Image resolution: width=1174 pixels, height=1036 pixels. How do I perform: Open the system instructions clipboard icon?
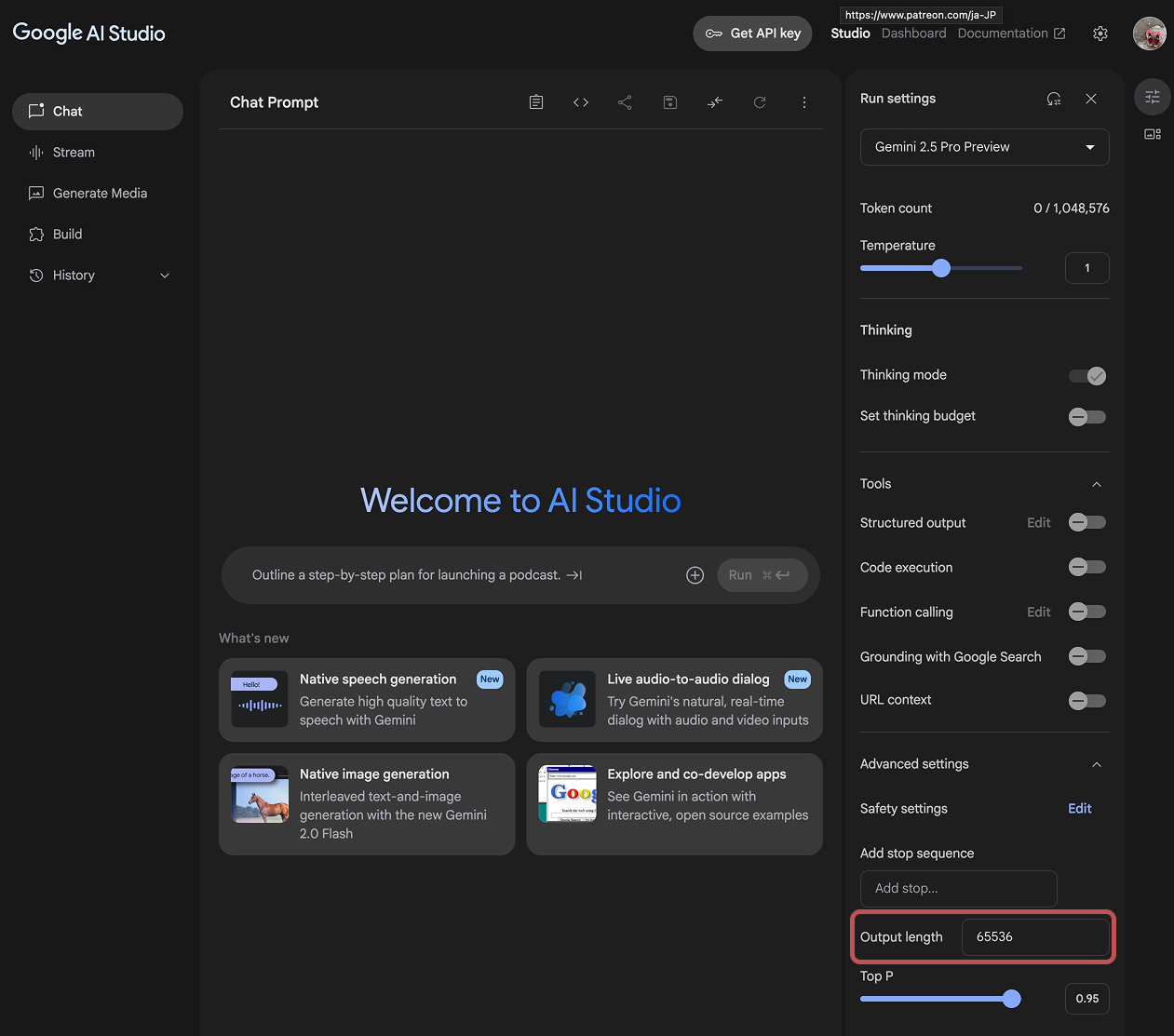[x=536, y=102]
